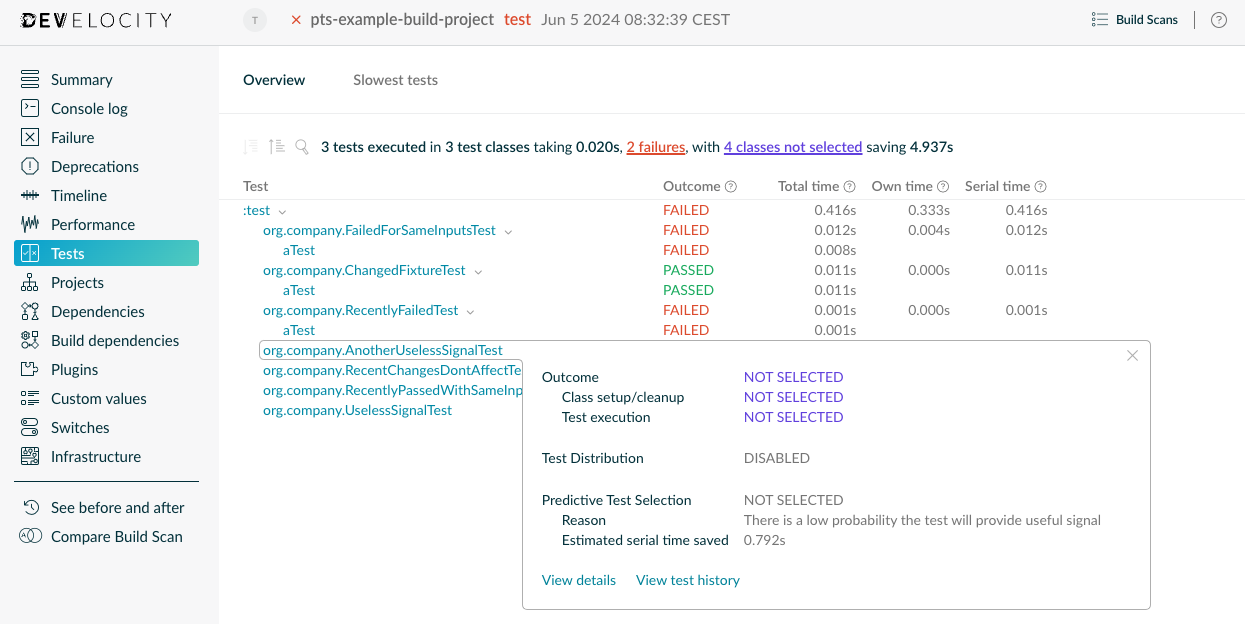Stay on the Overview tab

coord(274,79)
